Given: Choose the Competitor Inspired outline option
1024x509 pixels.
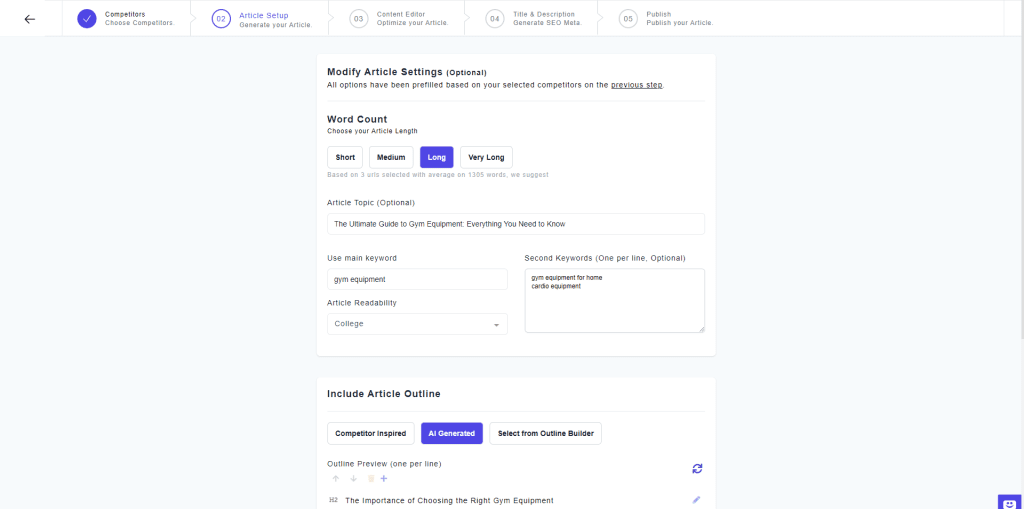Looking at the screenshot, I should [x=370, y=433].
